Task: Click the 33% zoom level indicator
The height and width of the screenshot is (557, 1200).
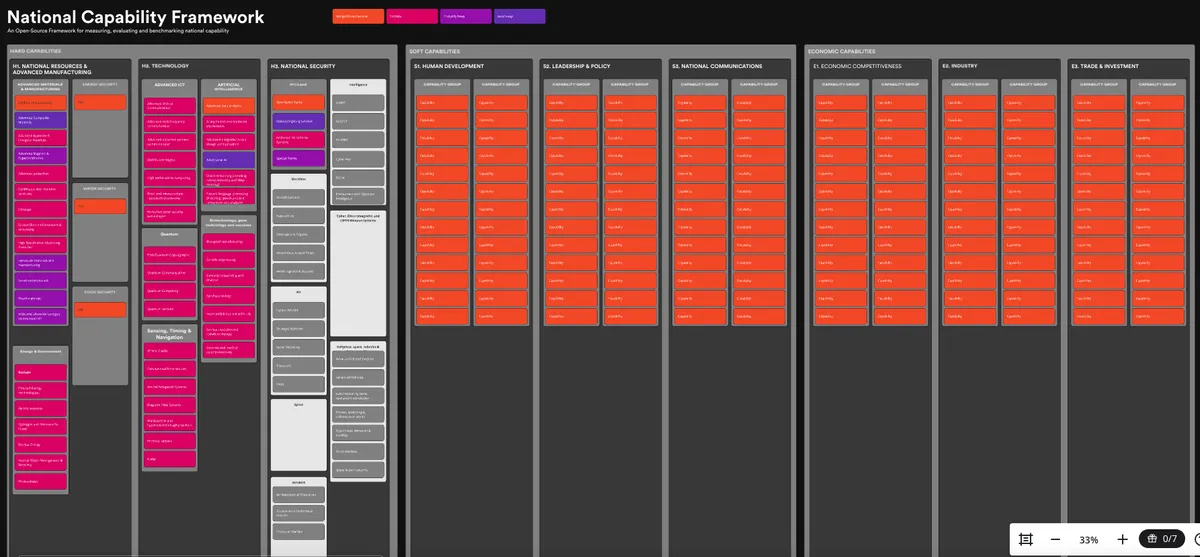Action: tap(1089, 539)
